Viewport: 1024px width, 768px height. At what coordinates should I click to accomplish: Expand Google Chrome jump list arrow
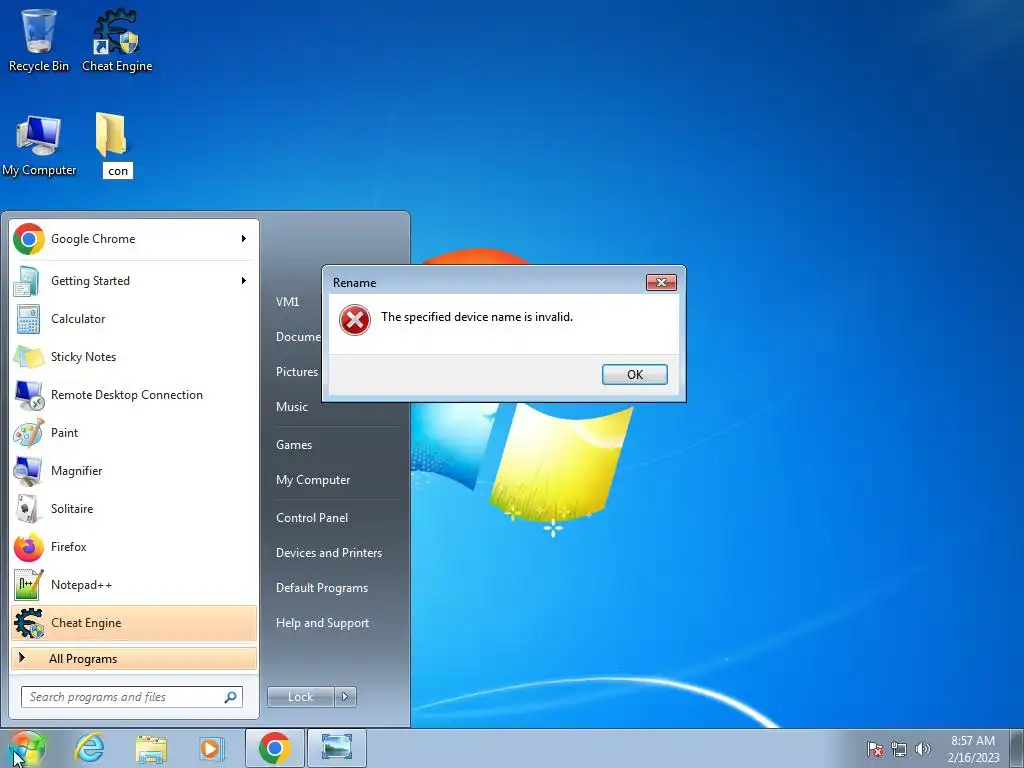click(244, 239)
